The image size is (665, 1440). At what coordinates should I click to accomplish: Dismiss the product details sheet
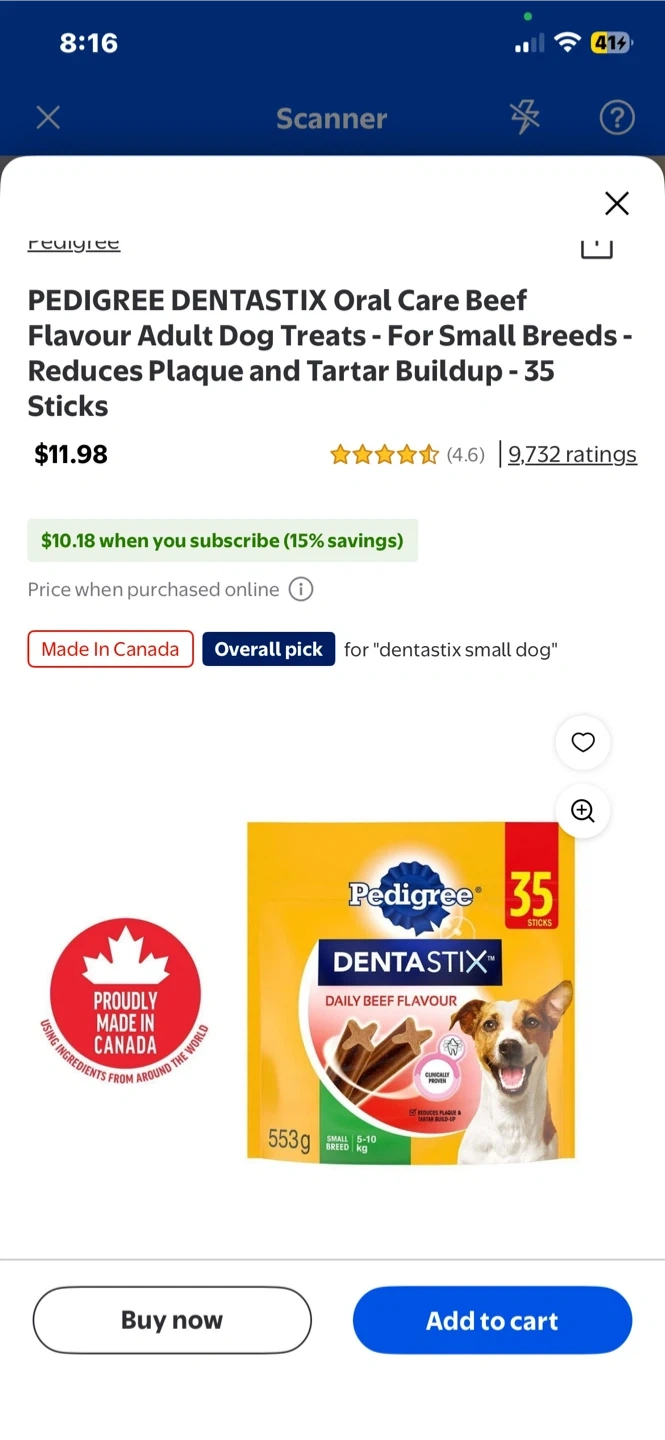[617, 204]
